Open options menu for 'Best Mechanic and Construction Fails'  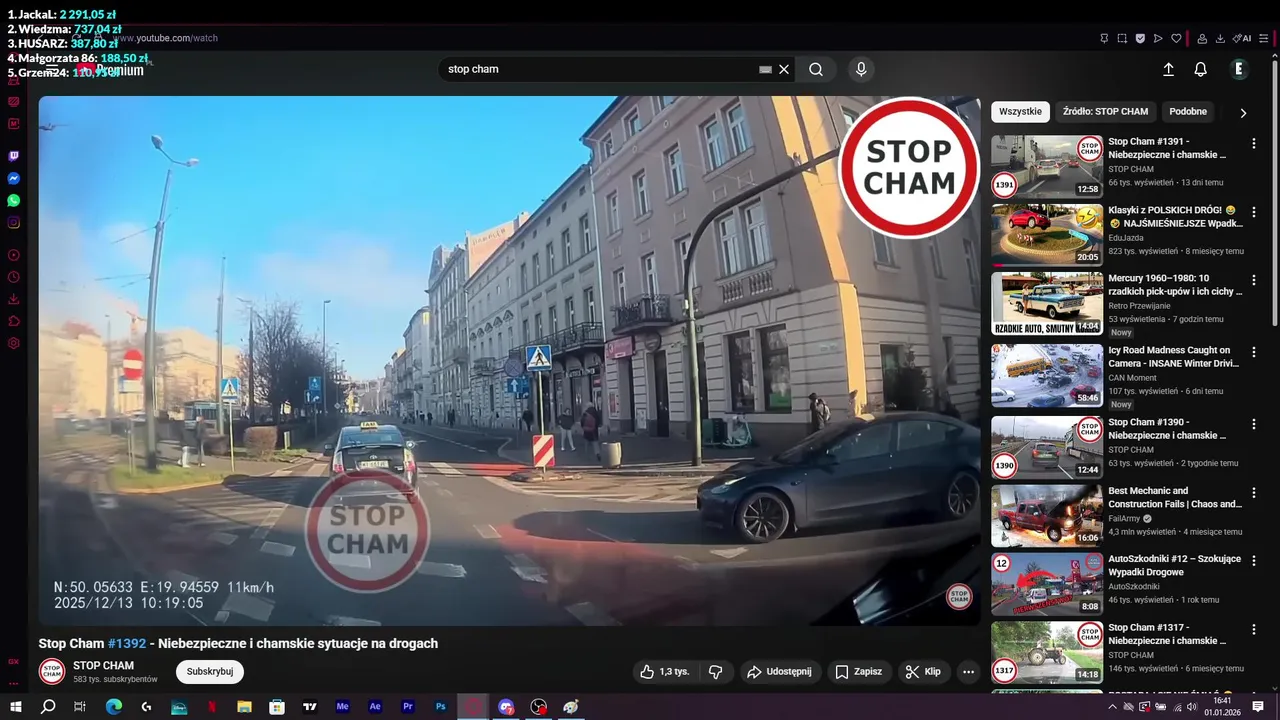(1254, 493)
